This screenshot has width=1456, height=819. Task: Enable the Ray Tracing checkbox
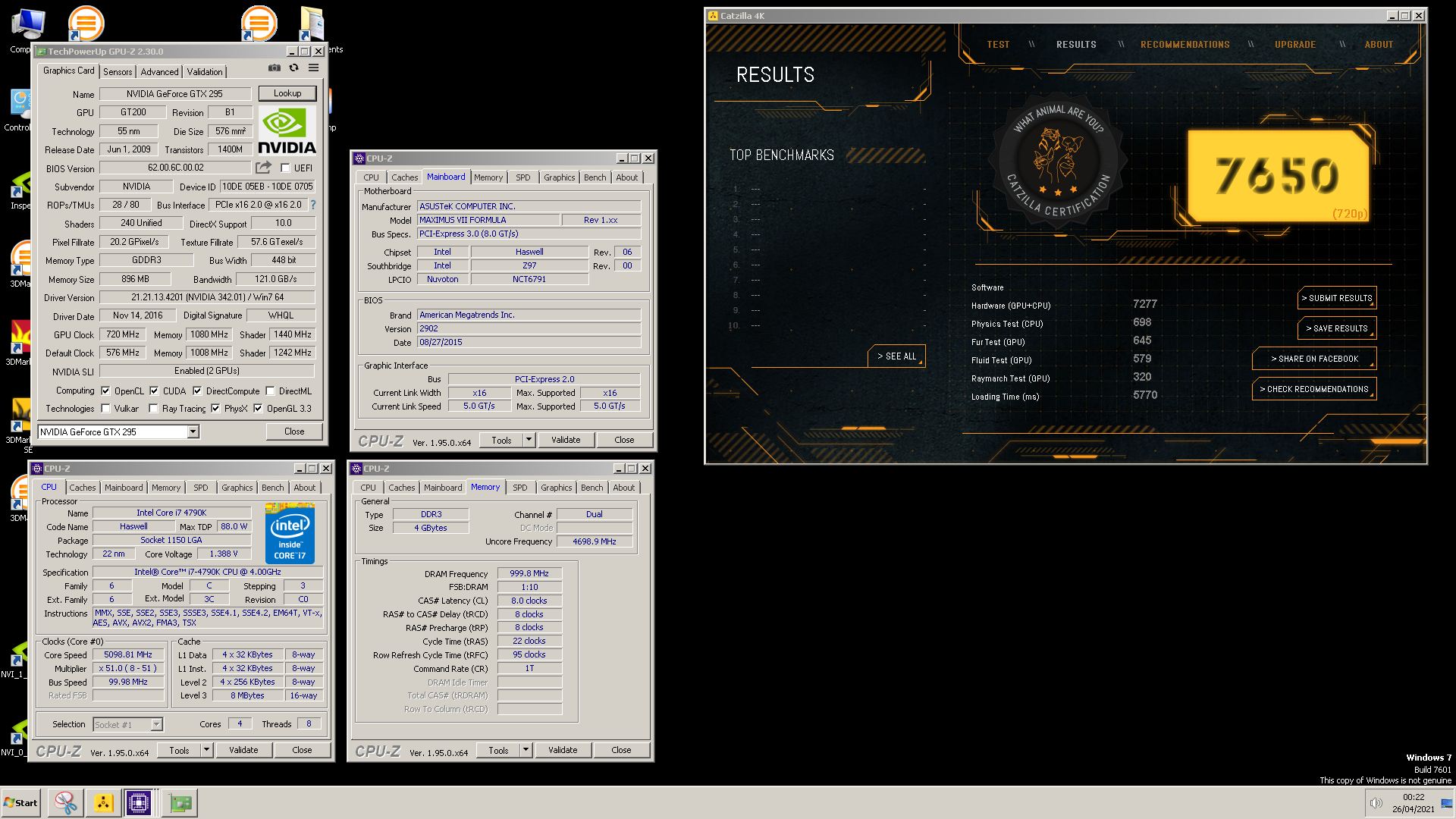point(153,409)
